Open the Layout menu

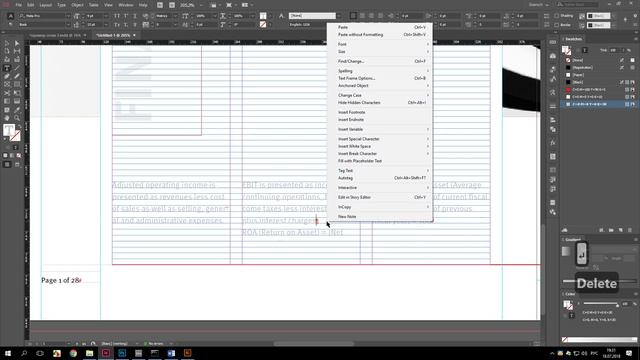(x=46, y=5)
